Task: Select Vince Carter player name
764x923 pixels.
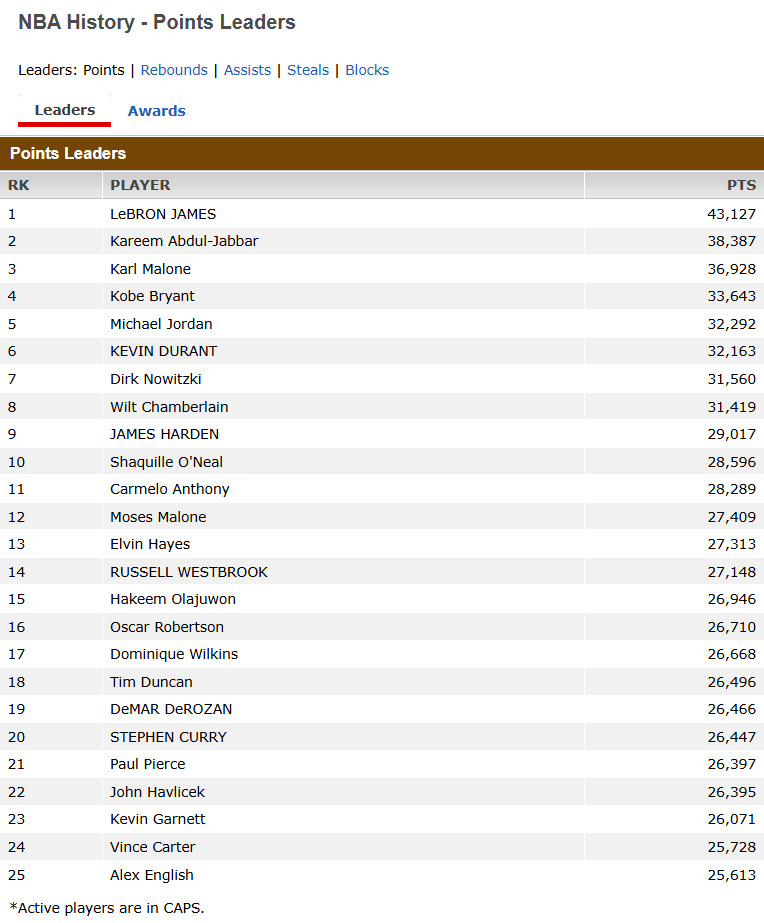Action: coord(152,848)
